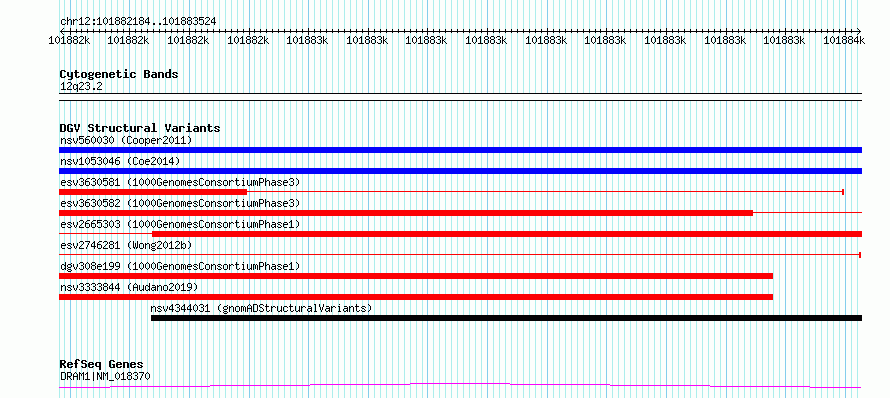Click the chr12:101882184..101883524 coordinate label

click(x=138, y=21)
